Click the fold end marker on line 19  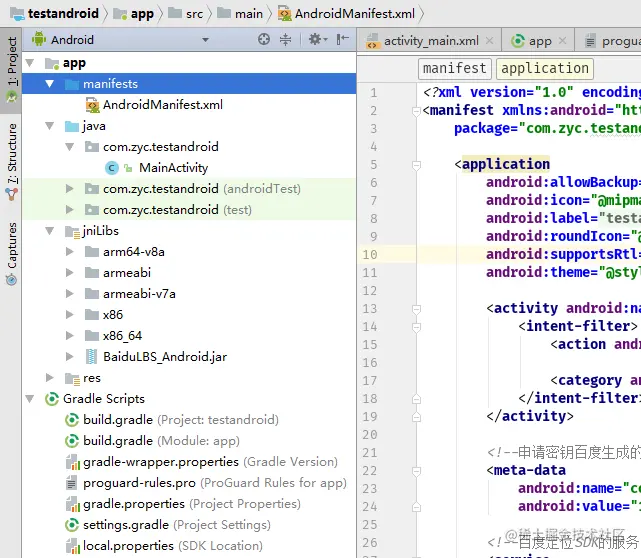(416, 417)
